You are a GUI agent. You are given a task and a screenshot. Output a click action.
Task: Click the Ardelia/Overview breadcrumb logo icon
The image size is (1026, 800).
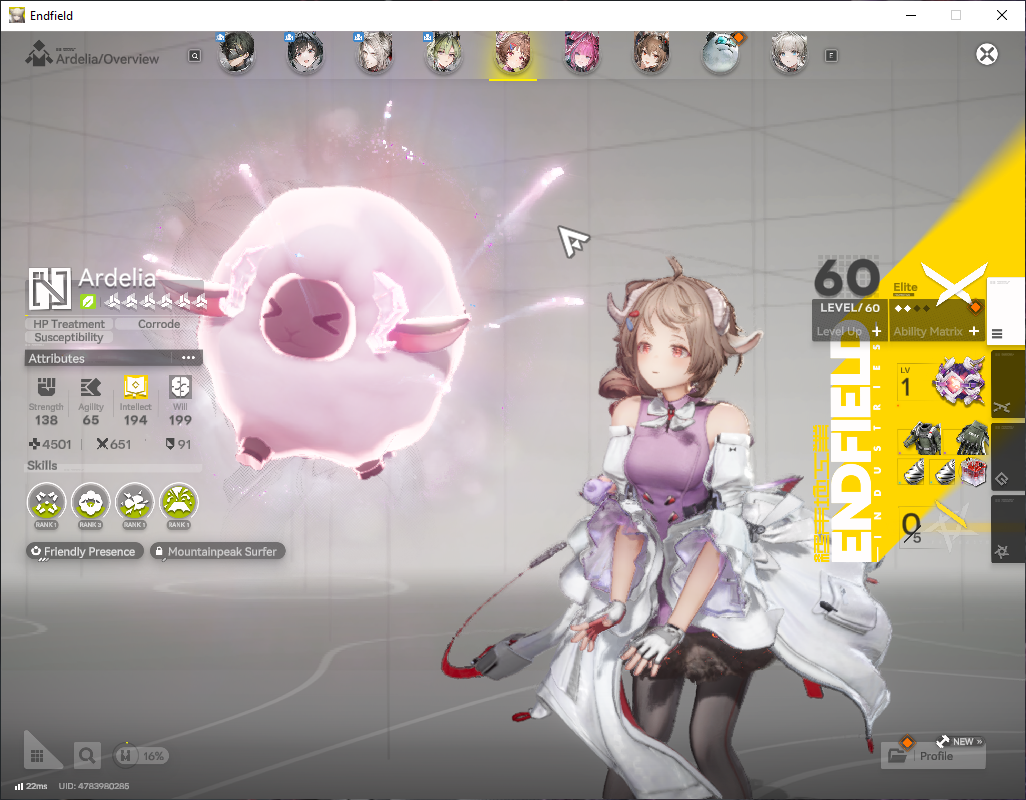(x=38, y=54)
